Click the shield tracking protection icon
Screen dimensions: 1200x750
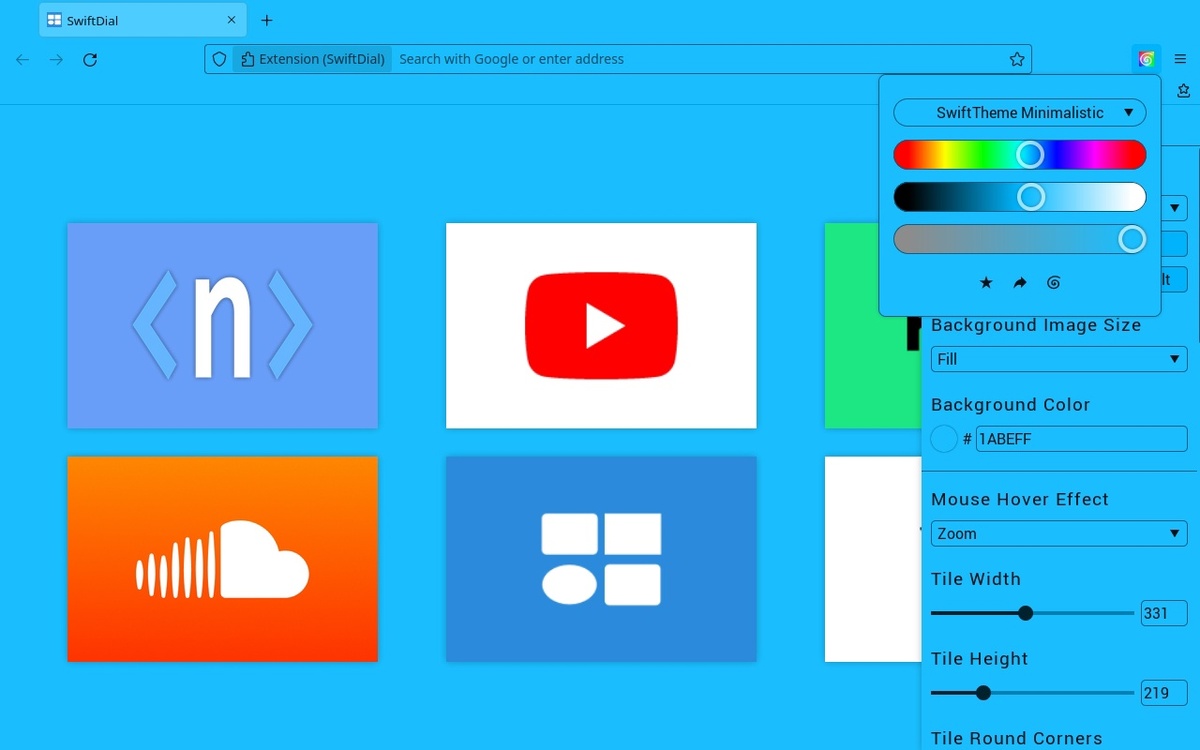pyautogui.click(x=220, y=59)
